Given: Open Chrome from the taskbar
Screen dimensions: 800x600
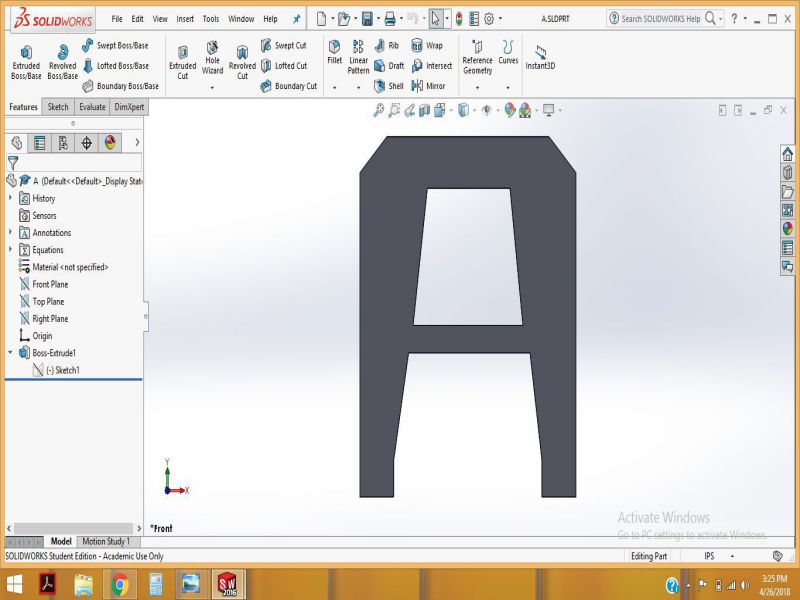Looking at the screenshot, I should coord(120,584).
